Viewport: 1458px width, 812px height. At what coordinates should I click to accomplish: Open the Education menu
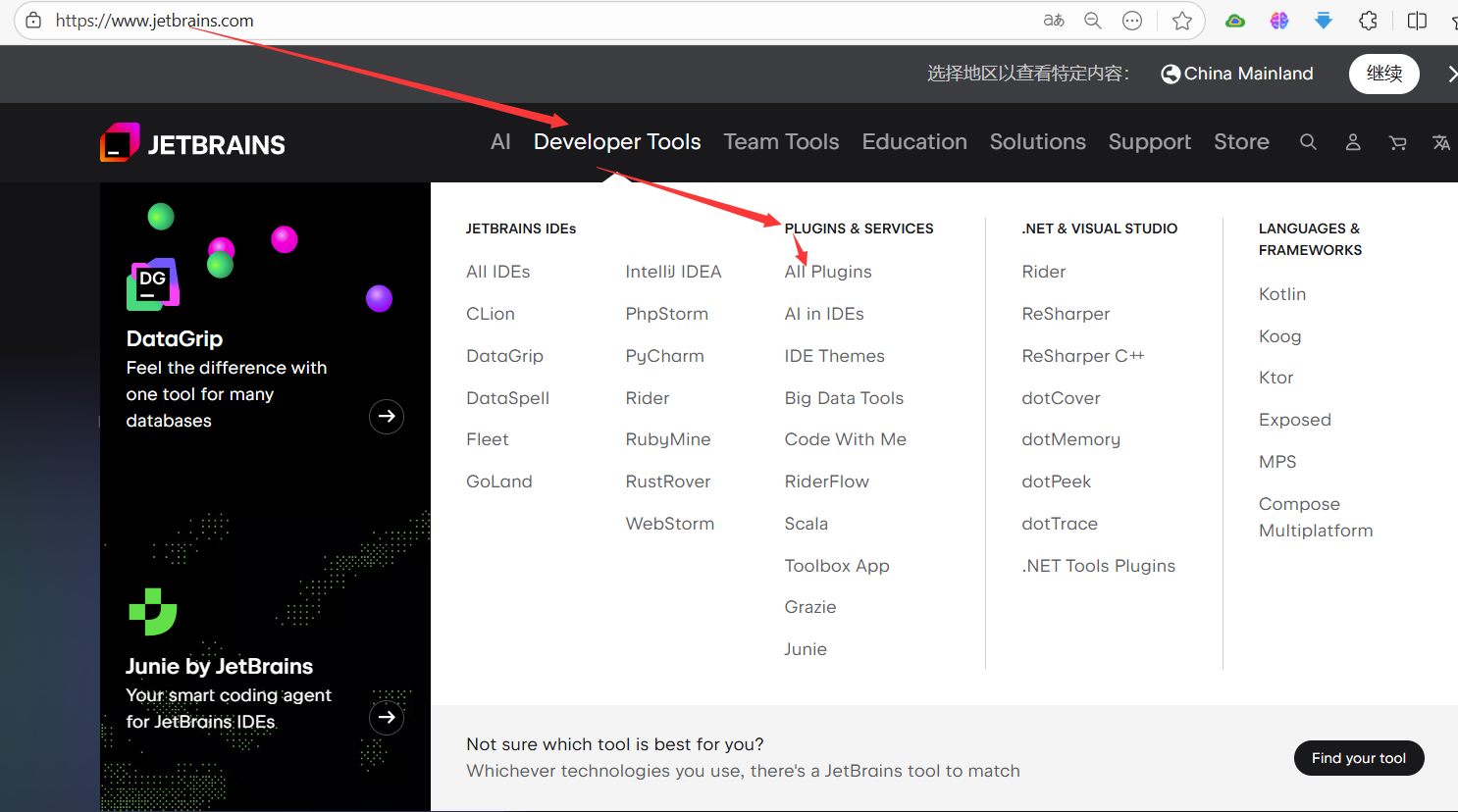pos(914,142)
